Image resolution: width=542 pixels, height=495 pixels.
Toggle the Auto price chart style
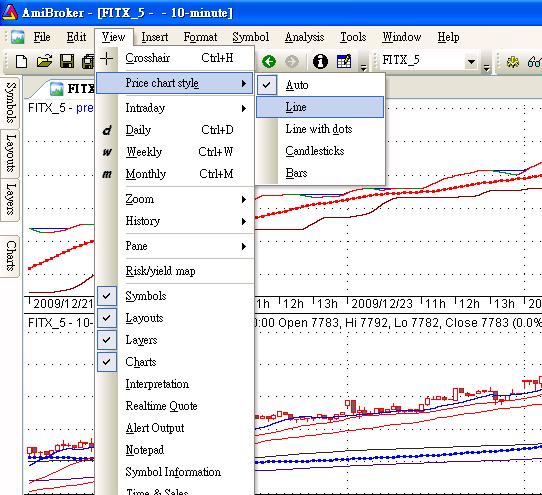click(320, 85)
